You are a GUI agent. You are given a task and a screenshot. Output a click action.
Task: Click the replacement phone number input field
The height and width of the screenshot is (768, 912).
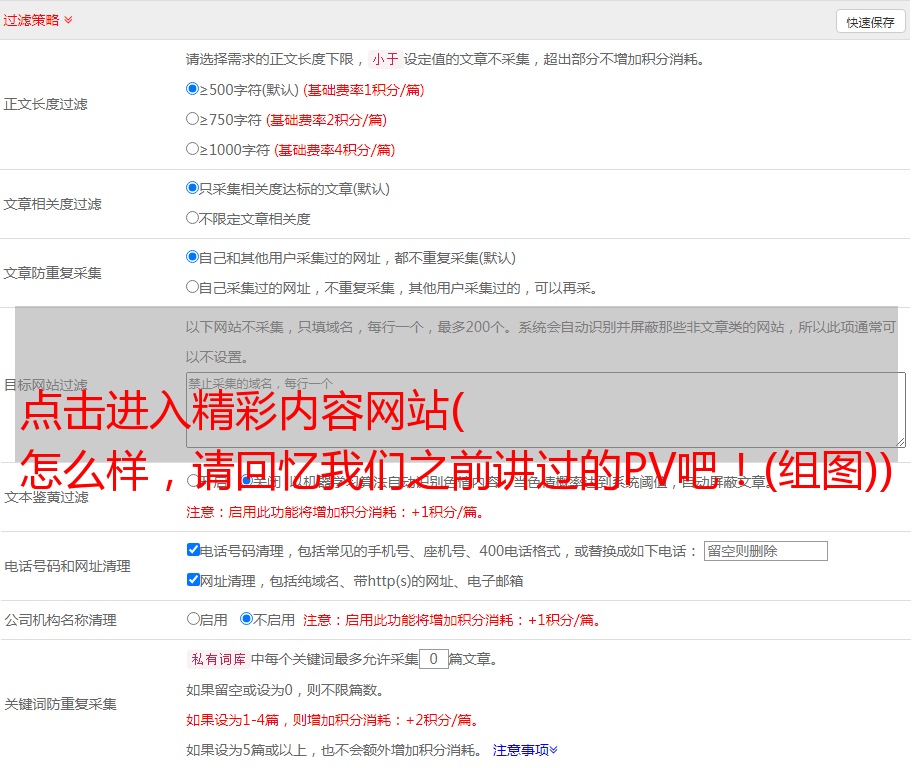765,551
